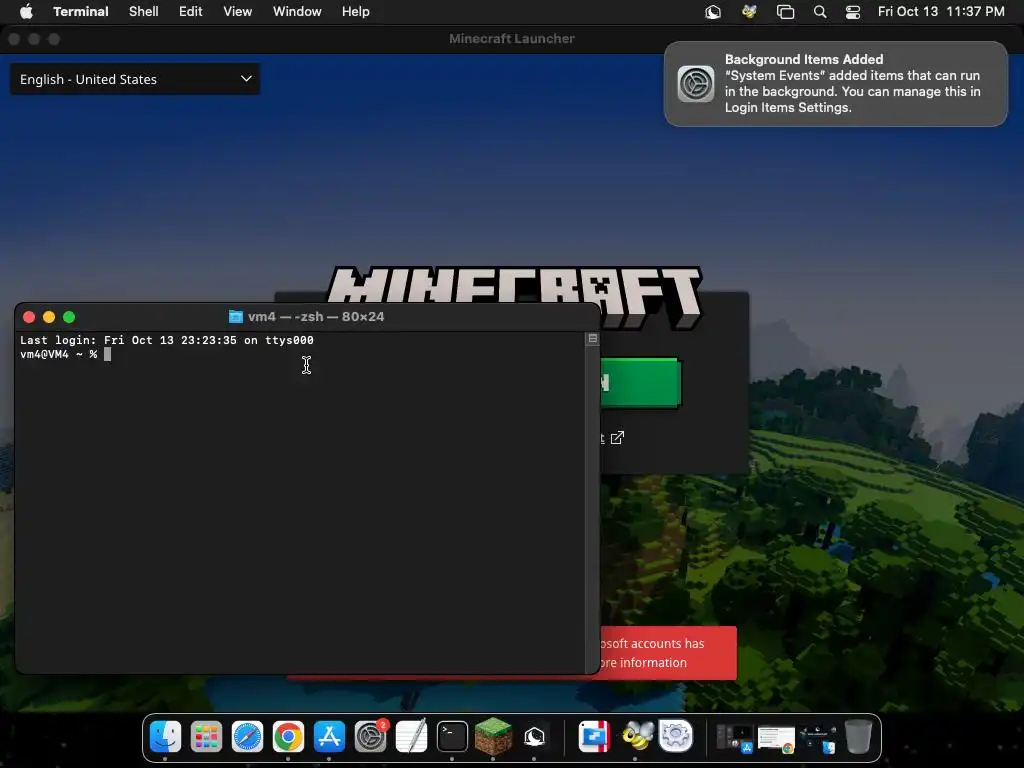Expand the English - United States language dropdown
The width and height of the screenshot is (1024, 768).
click(x=135, y=79)
